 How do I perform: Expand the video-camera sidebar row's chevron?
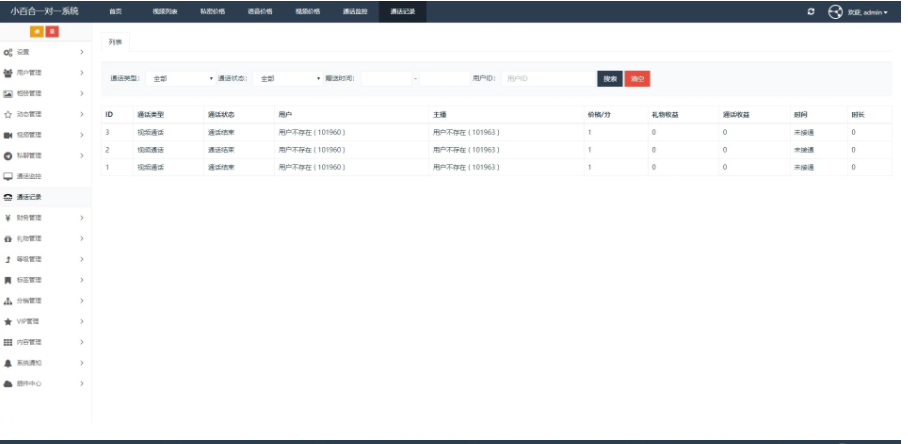click(x=82, y=135)
